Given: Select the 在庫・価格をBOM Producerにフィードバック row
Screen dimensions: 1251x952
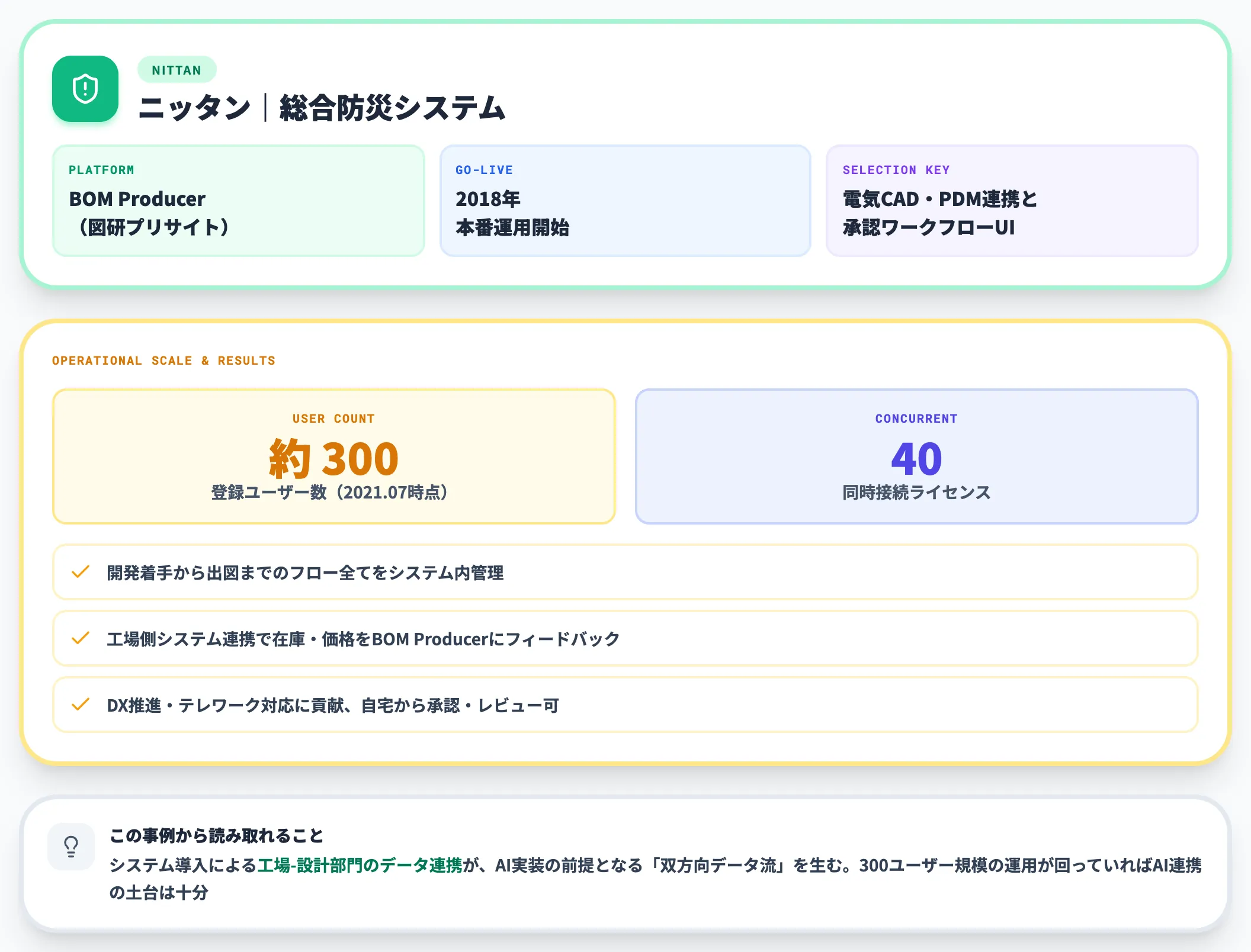Looking at the screenshot, I should [625, 638].
